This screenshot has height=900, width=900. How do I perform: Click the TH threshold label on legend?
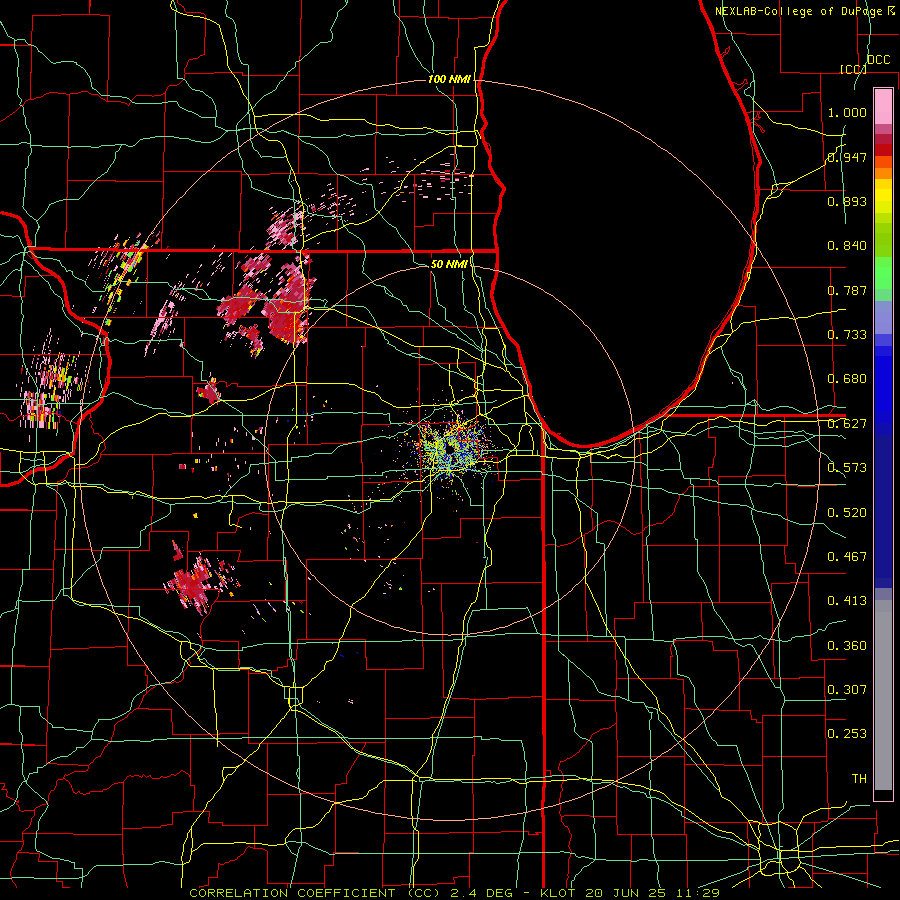click(x=859, y=779)
